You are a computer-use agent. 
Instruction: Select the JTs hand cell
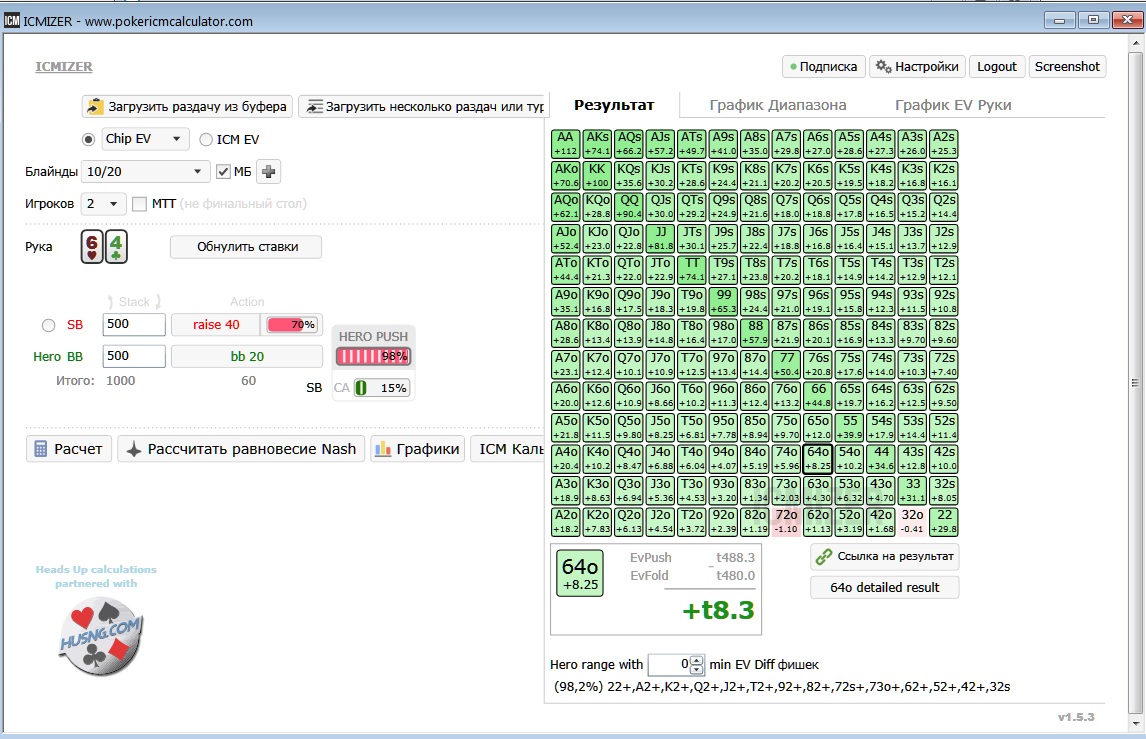tap(692, 238)
